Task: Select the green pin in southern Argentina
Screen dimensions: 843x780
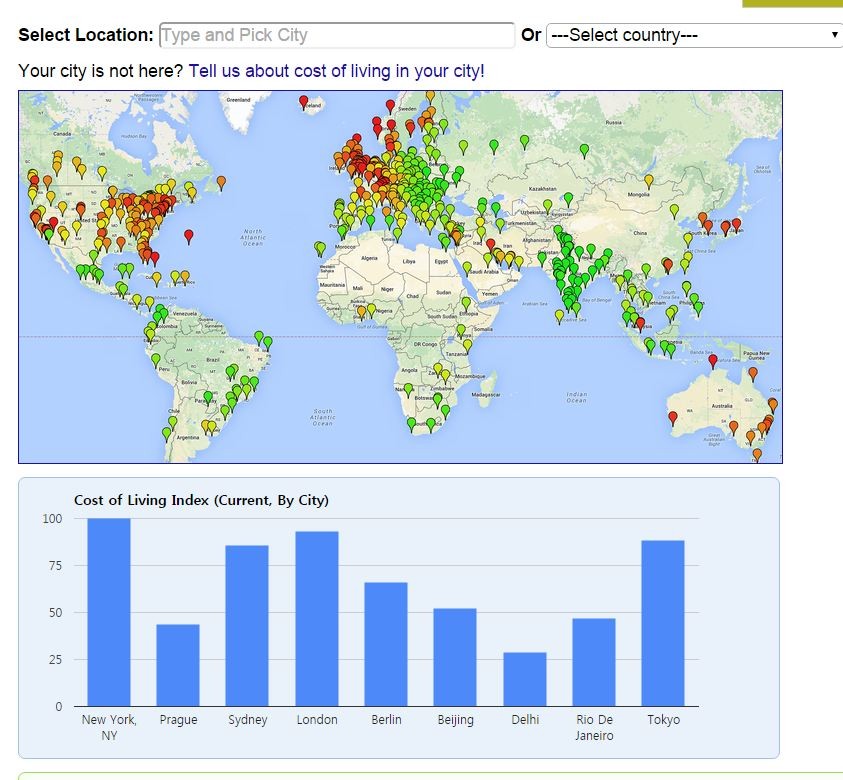Action: [x=167, y=433]
